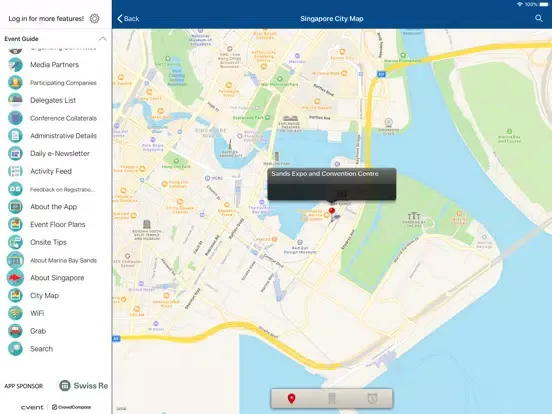Image resolution: width=552 pixels, height=414 pixels.
Task: Open search magnifier in the title bar
Action: 539,18
